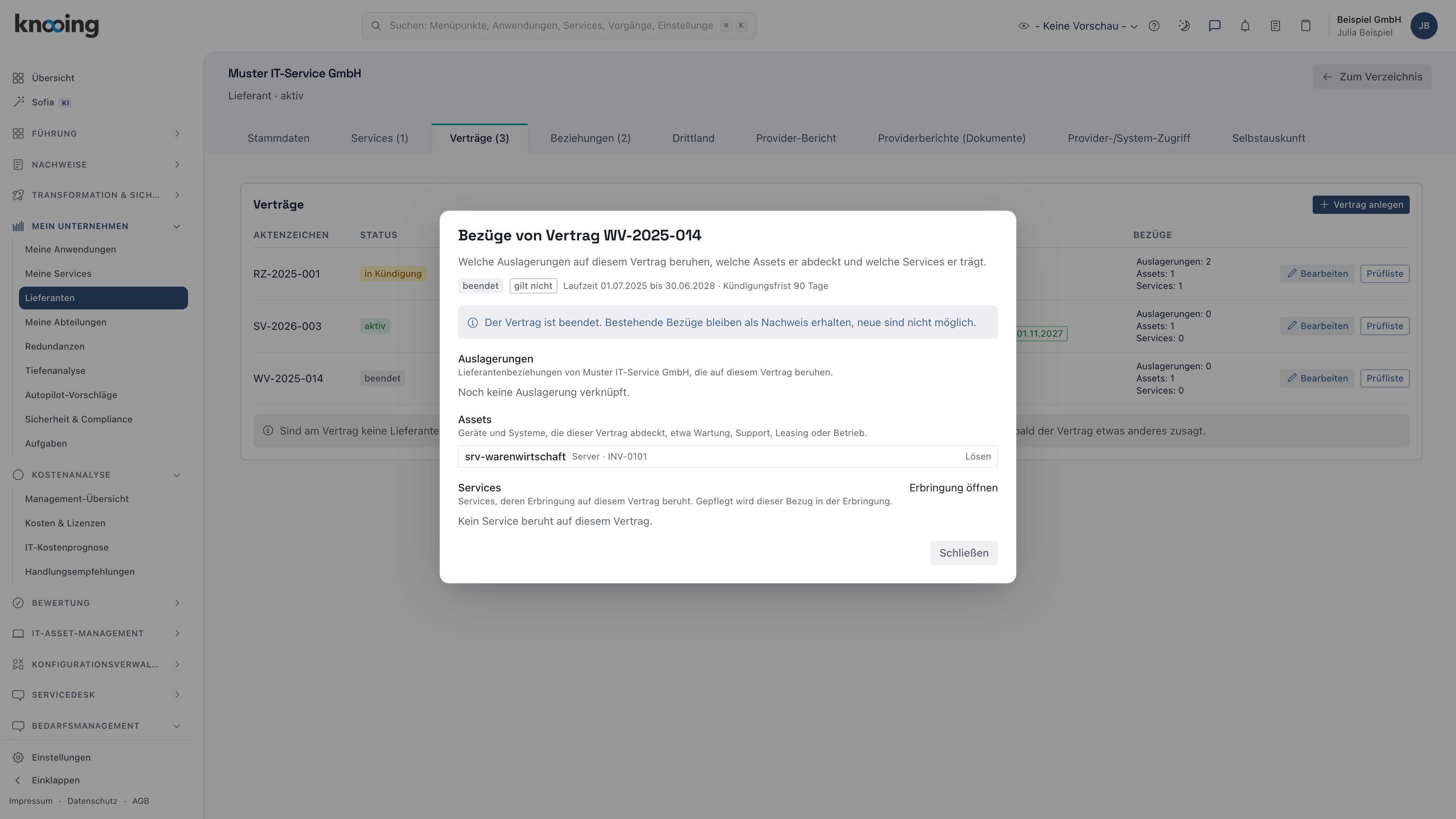The width and height of the screenshot is (1456, 819).
Task: Open the clipboard icon in header
Action: [x=1305, y=26]
